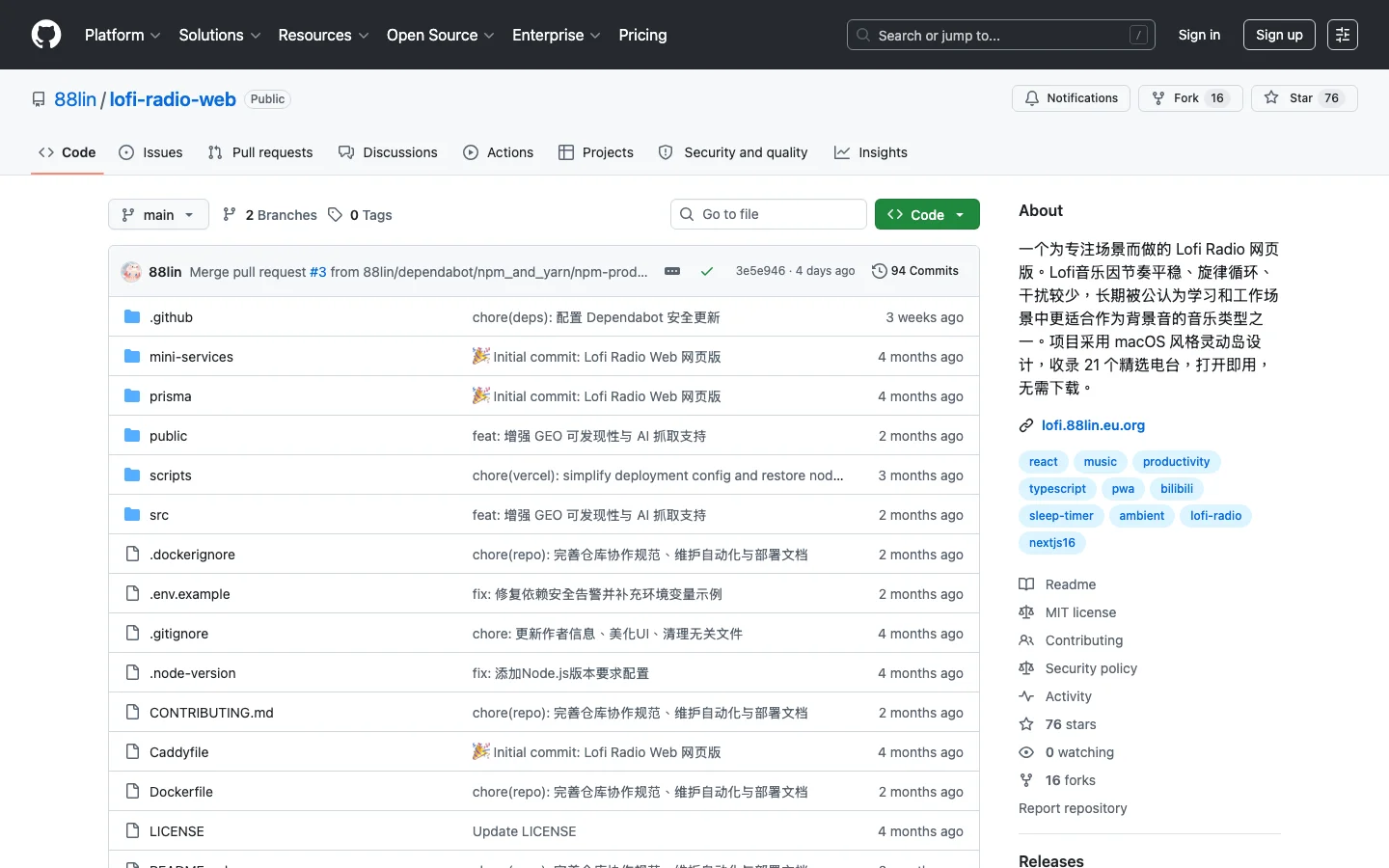Image resolution: width=1389 pixels, height=868 pixels.
Task: Click Report repository link
Action: click(1073, 808)
